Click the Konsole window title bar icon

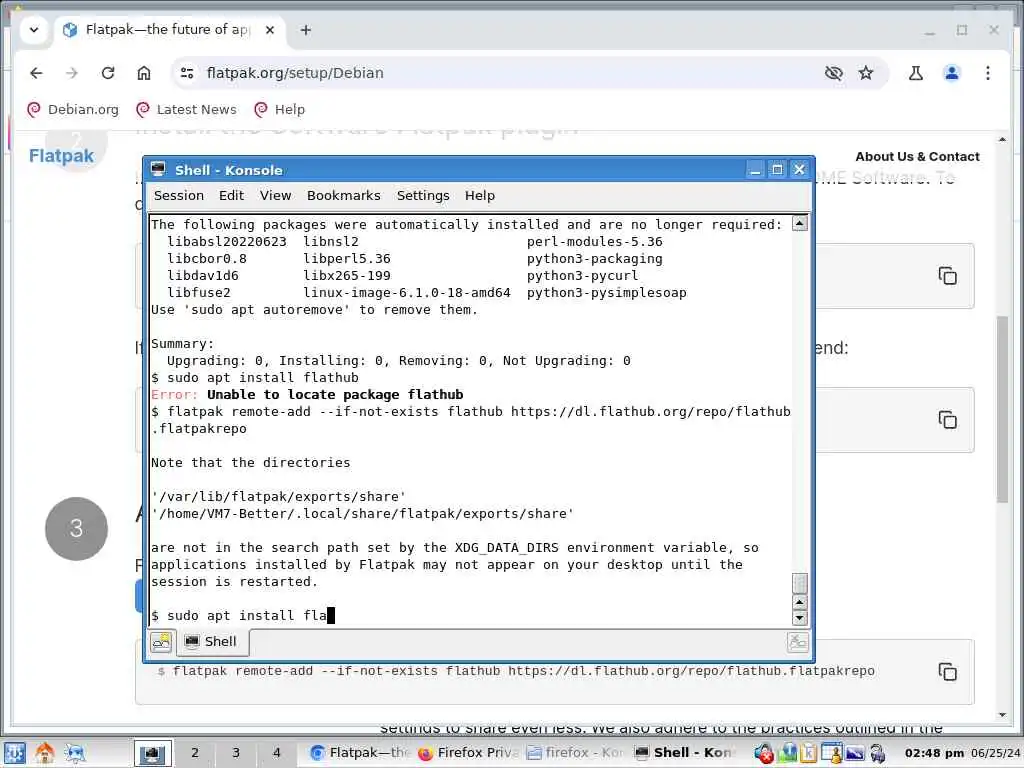(x=158, y=170)
